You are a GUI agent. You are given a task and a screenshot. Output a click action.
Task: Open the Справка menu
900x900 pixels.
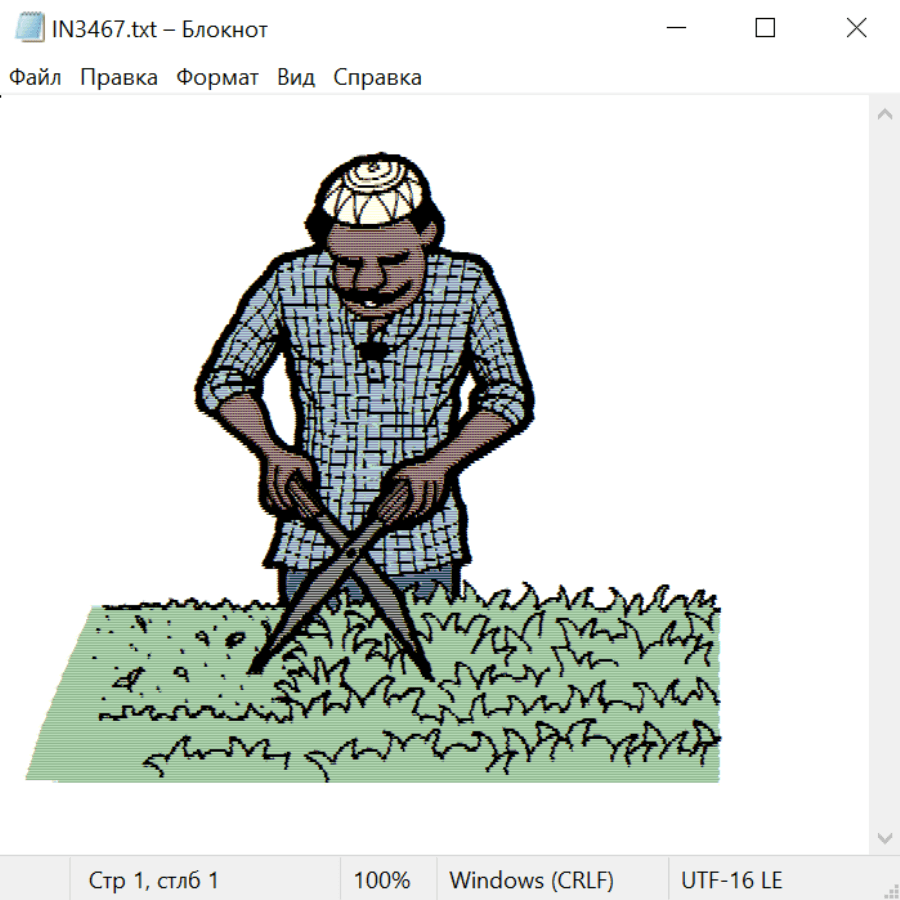click(x=377, y=78)
